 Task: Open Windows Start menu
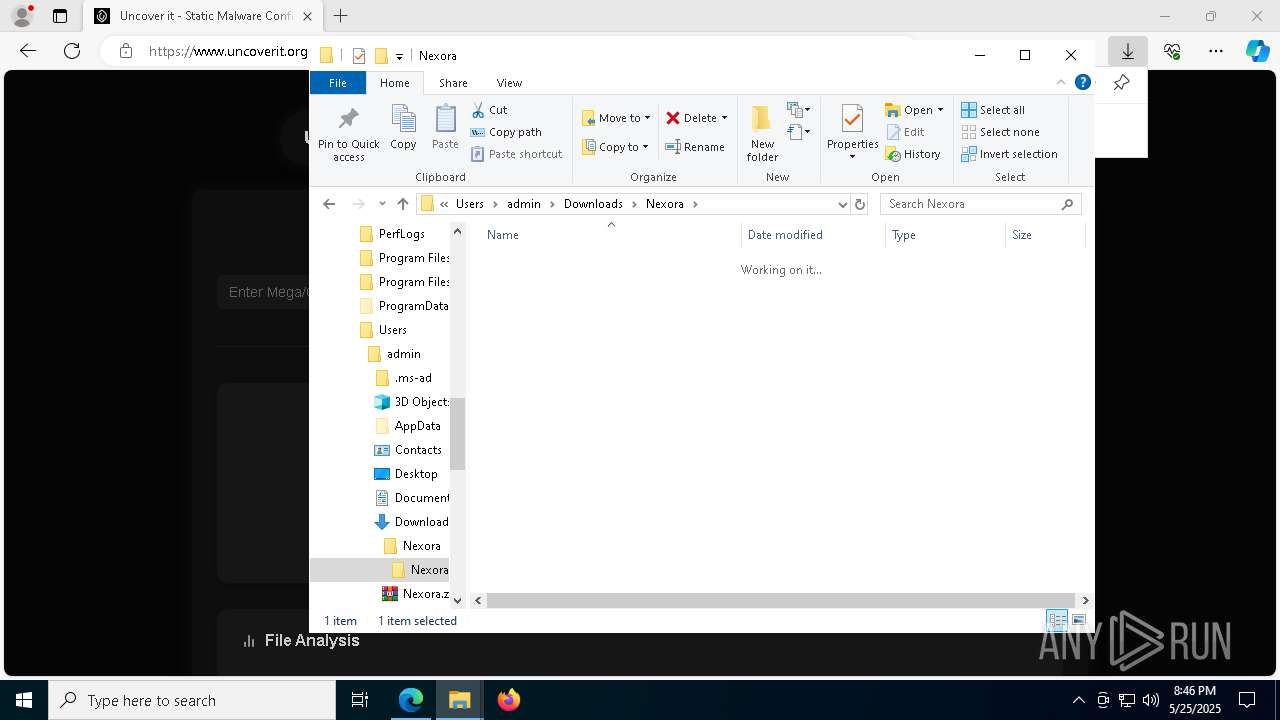(24, 700)
